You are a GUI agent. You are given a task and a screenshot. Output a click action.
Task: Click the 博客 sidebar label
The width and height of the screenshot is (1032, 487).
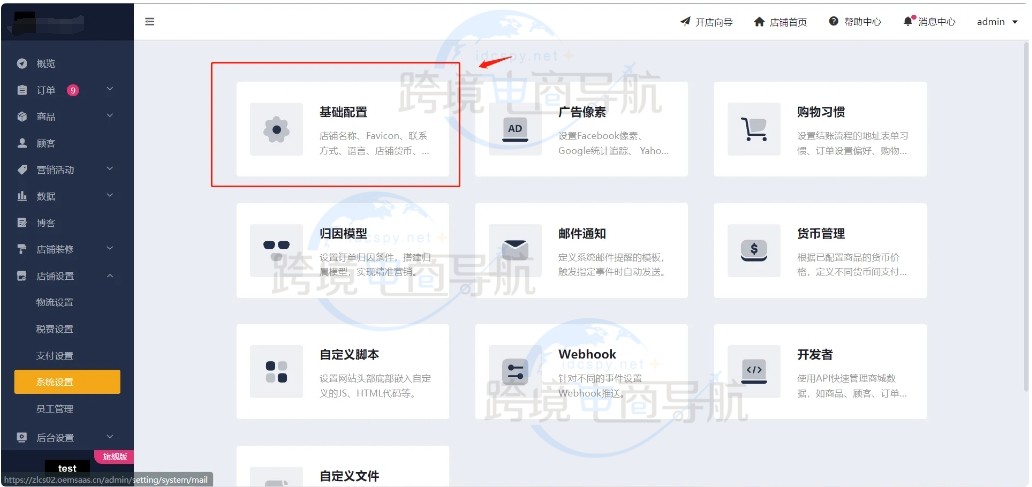(x=46, y=223)
